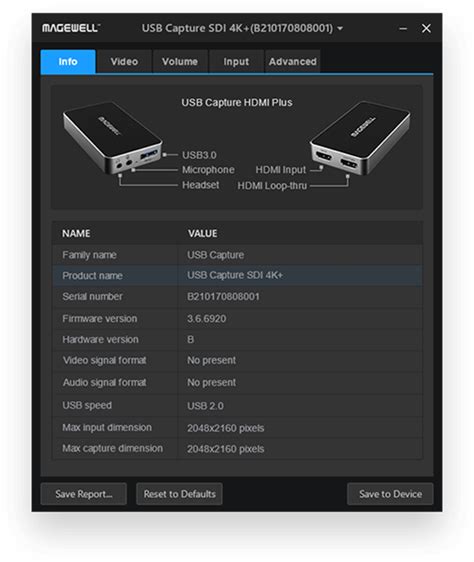
Task: Open the device selector dropdown arrow
Action: [340, 28]
